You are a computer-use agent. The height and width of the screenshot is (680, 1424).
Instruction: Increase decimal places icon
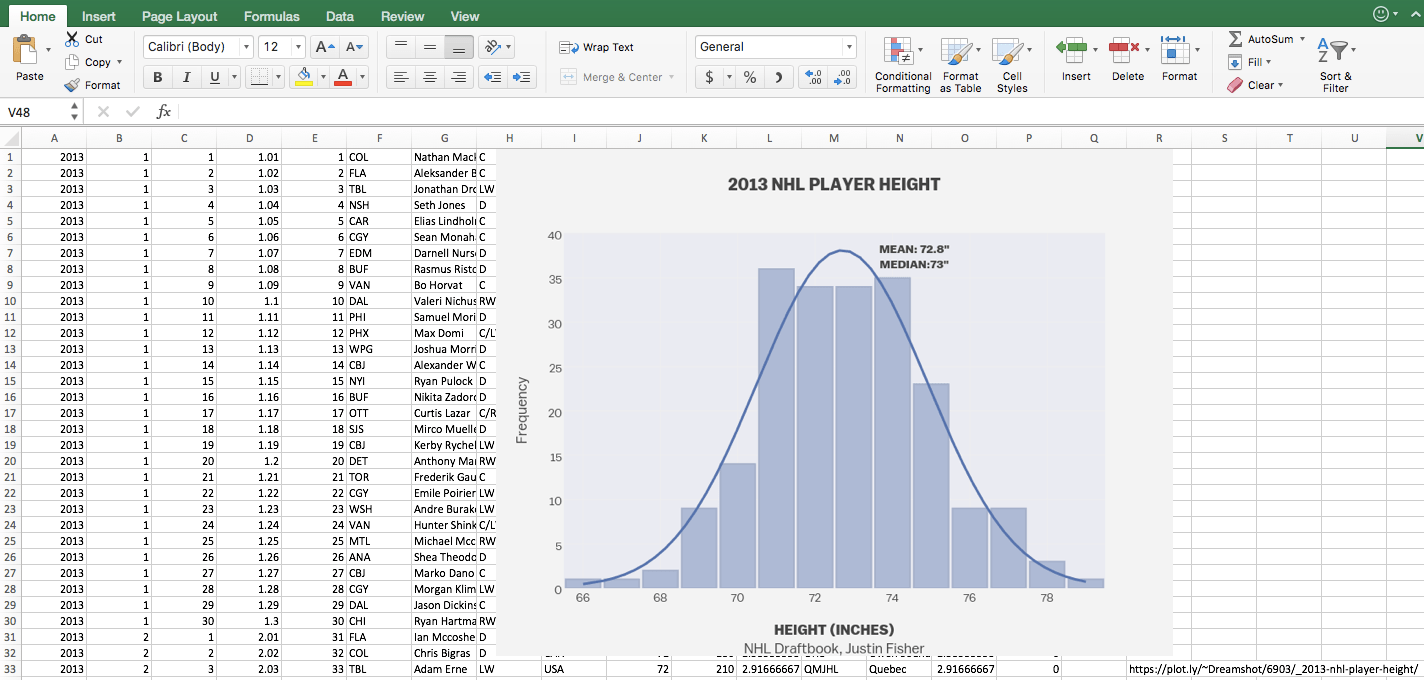tap(813, 77)
